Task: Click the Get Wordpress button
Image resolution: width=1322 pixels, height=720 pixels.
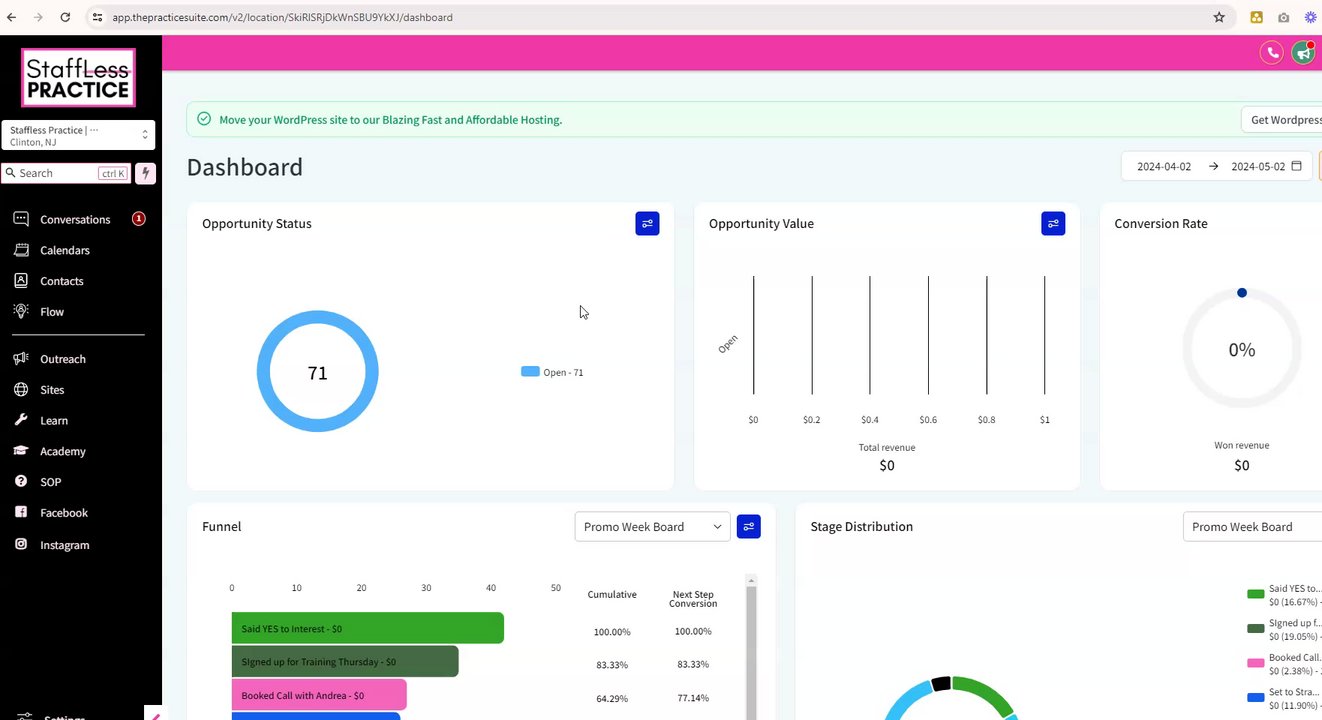Action: point(1282,120)
